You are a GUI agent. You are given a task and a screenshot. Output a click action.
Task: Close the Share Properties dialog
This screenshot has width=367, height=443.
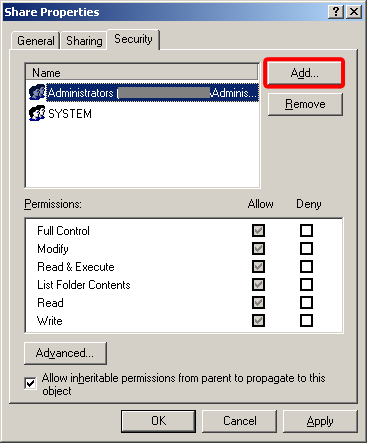pos(354,12)
